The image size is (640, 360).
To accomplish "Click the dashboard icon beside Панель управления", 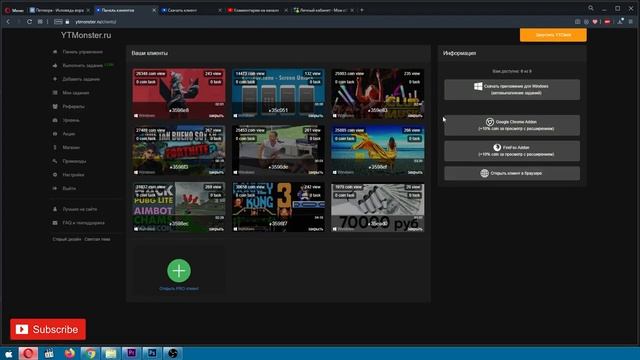I will pyautogui.click(x=55, y=52).
